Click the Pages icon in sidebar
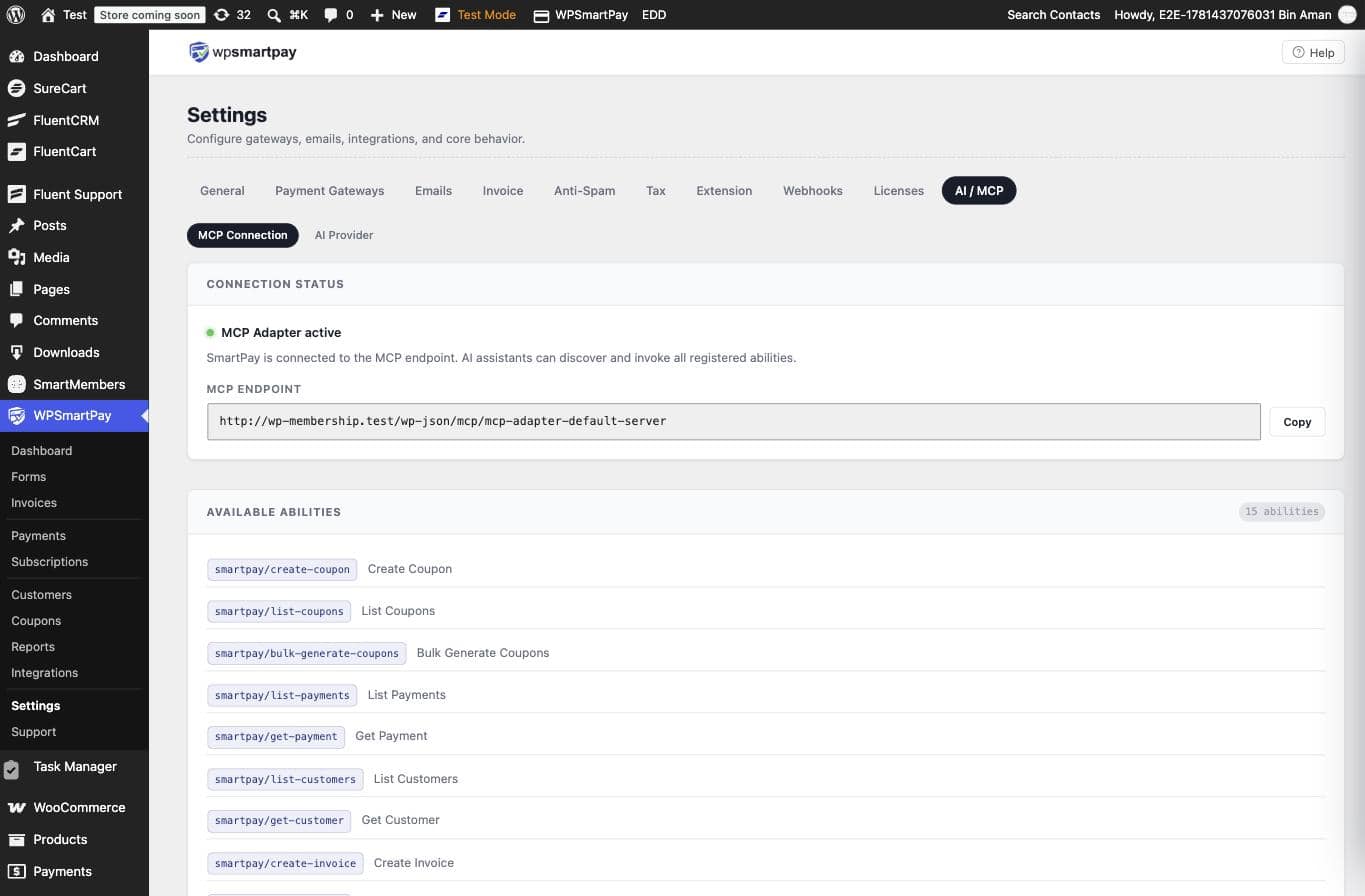 pyautogui.click(x=16, y=289)
